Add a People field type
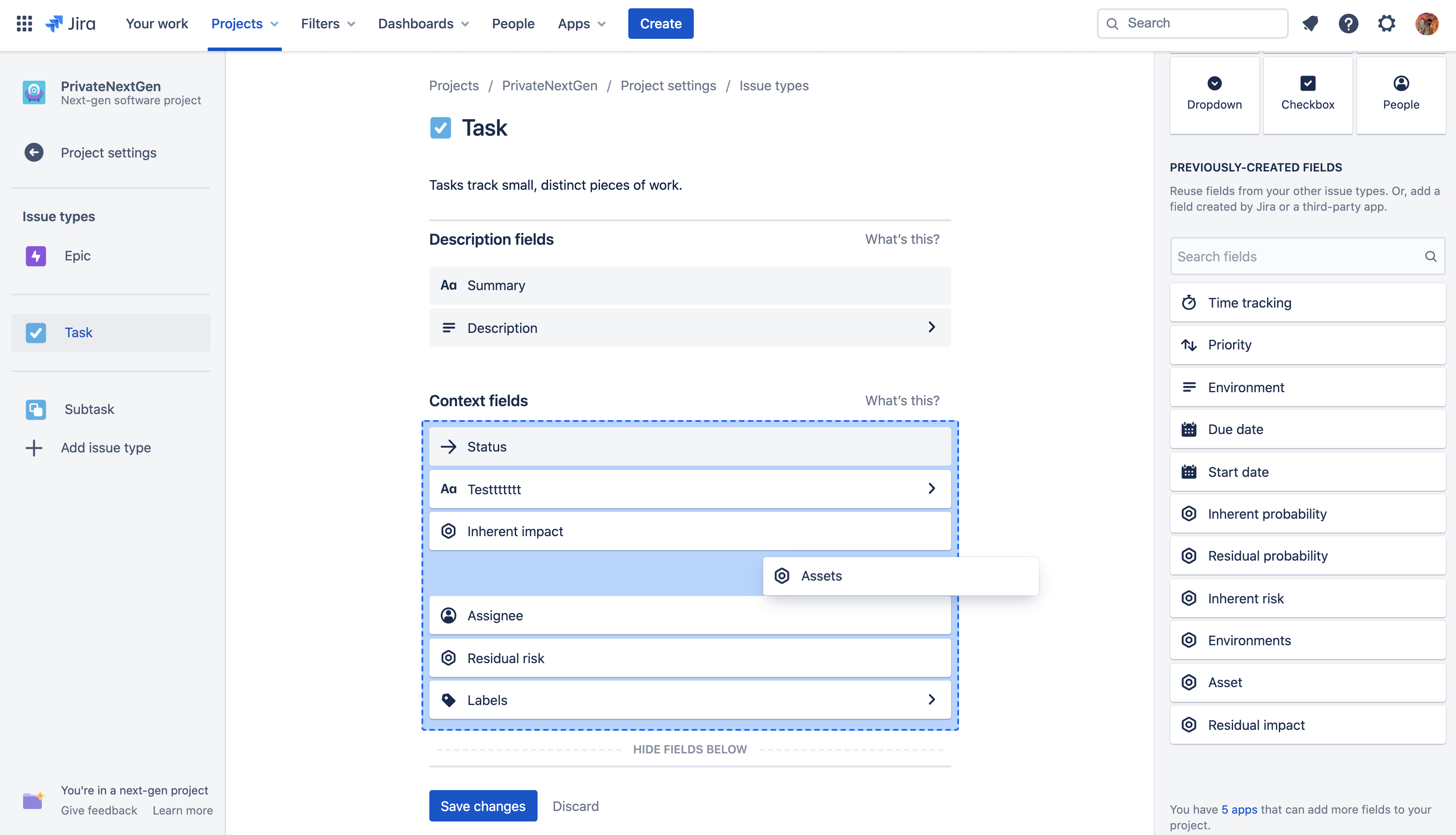The height and width of the screenshot is (835, 1456). coord(1401,95)
